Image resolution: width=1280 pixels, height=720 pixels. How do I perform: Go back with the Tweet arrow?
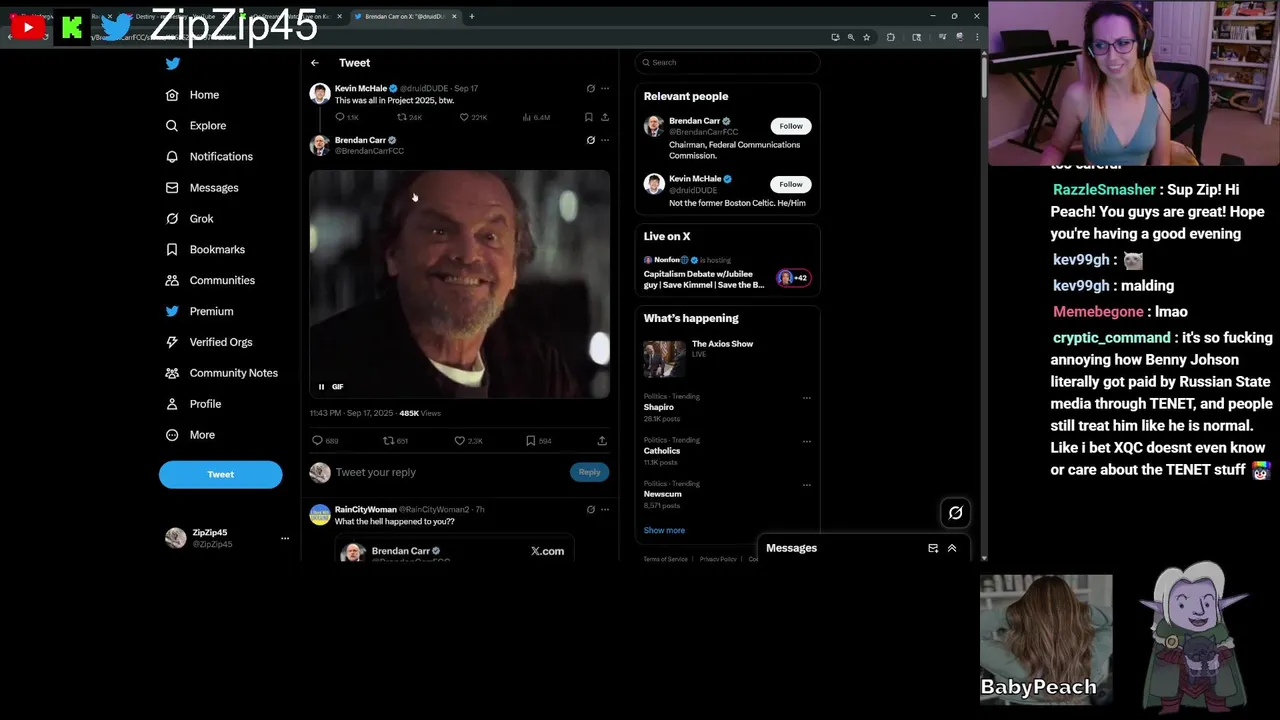(x=315, y=63)
